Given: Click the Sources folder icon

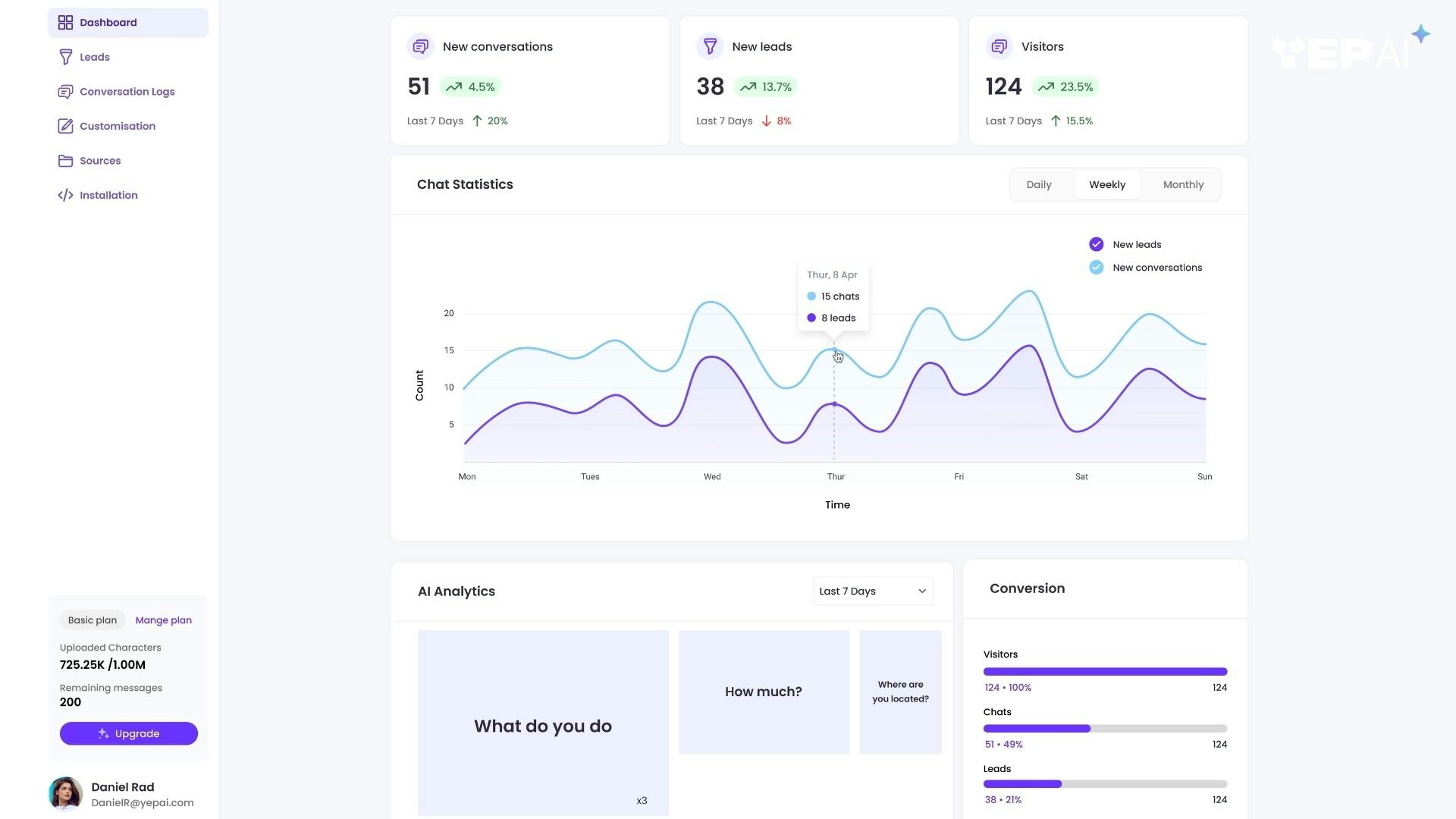Looking at the screenshot, I should pyautogui.click(x=65, y=161).
